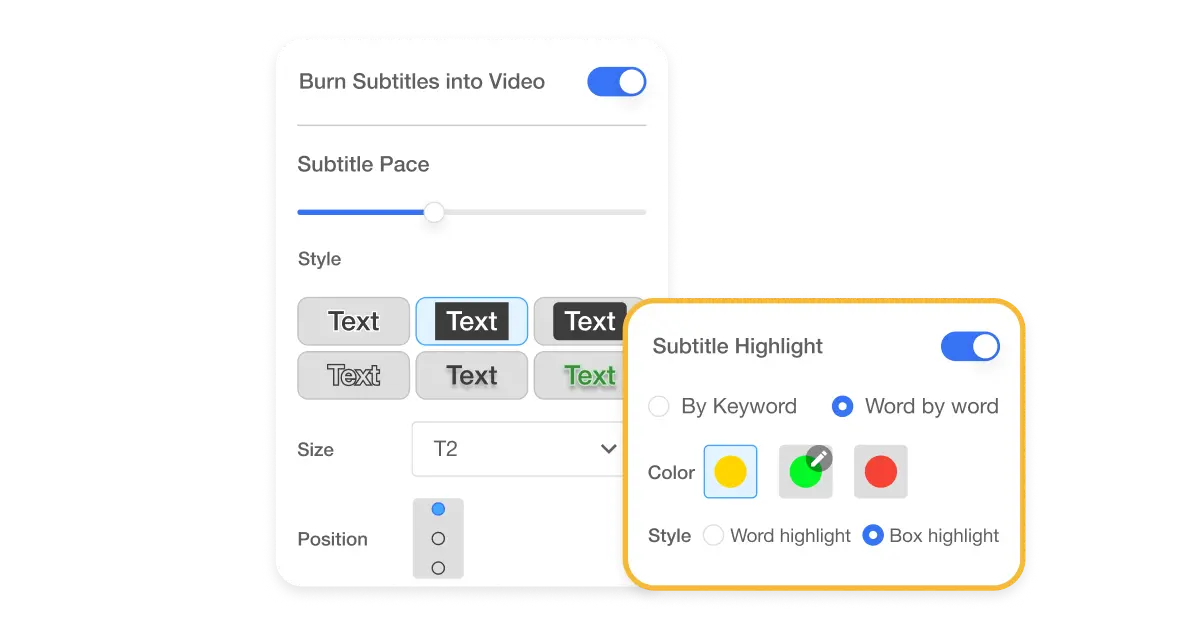
Task: Open the Size dropdown showing T2
Action: (x=518, y=449)
